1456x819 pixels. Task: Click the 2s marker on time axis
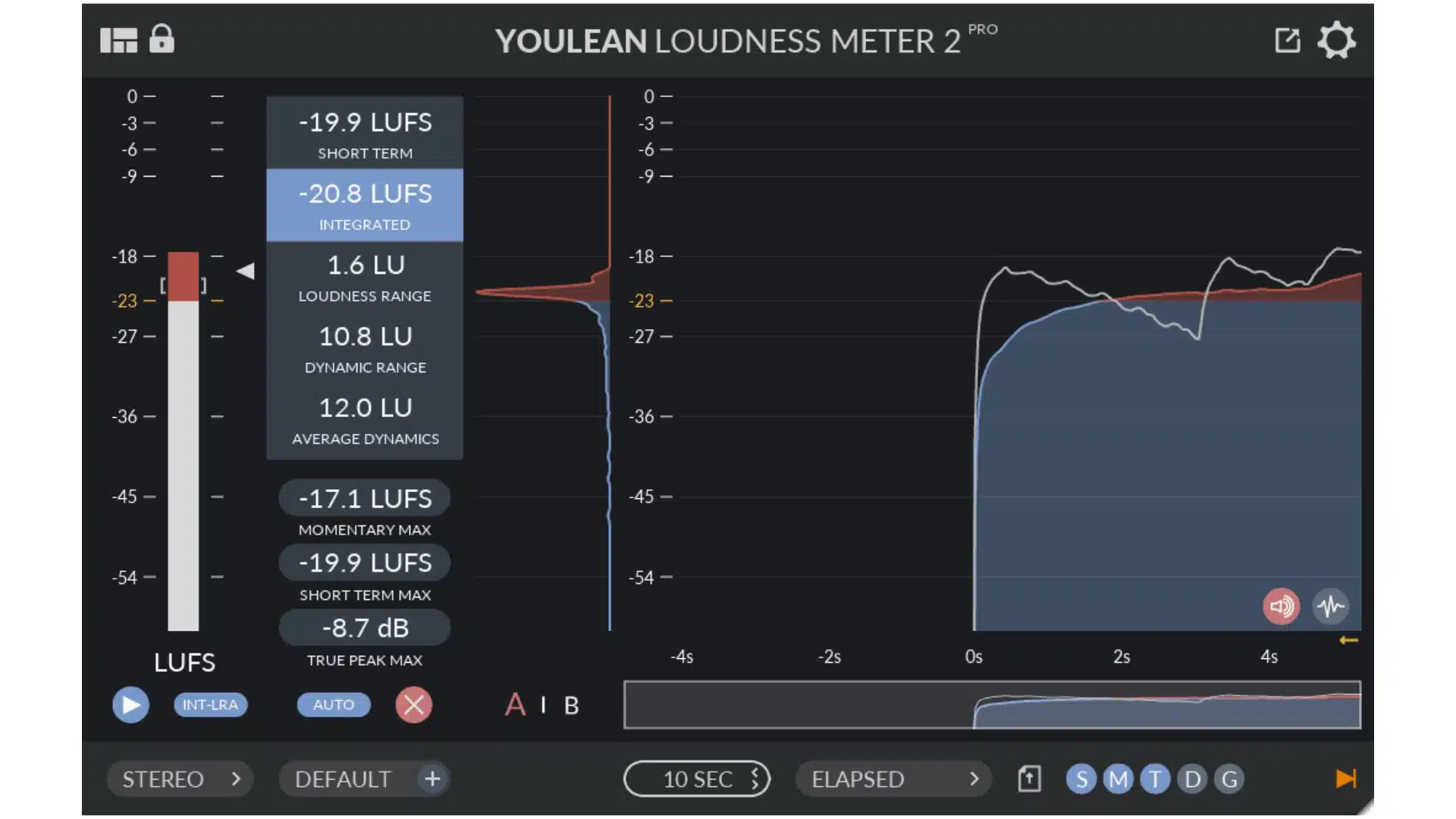[1122, 657]
